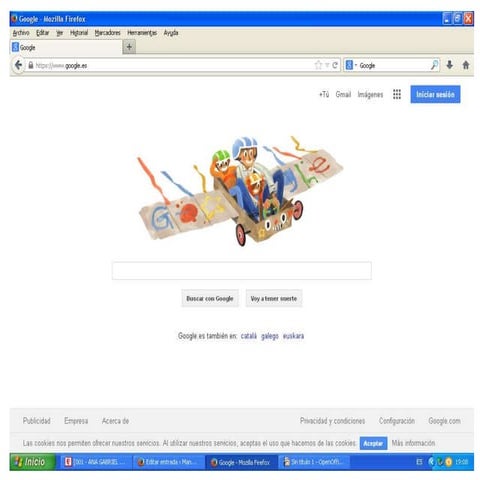480x480 pixels.
Task: Click the Iniciar sesión button
Action: (435, 94)
